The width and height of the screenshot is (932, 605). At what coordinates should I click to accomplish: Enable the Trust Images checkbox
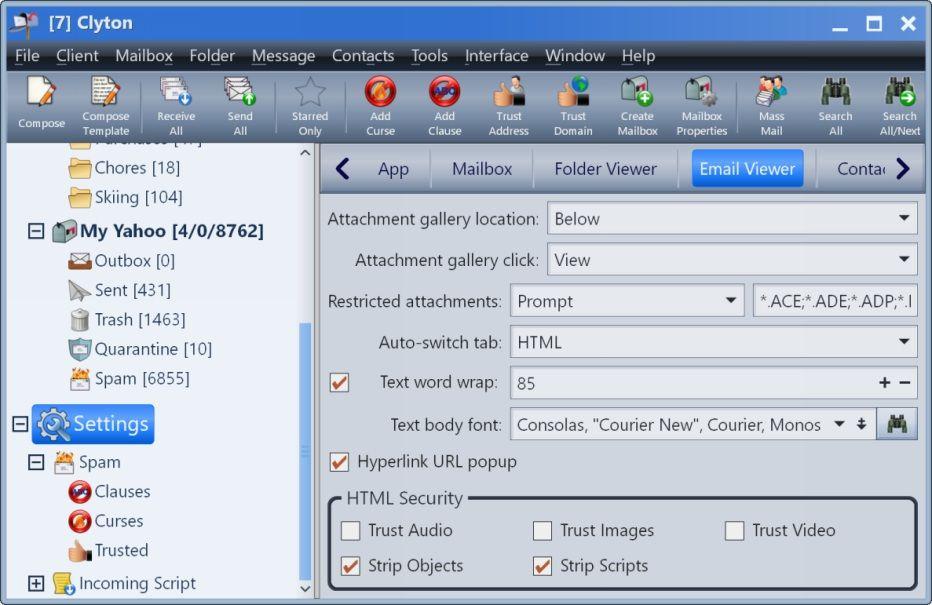pyautogui.click(x=542, y=531)
